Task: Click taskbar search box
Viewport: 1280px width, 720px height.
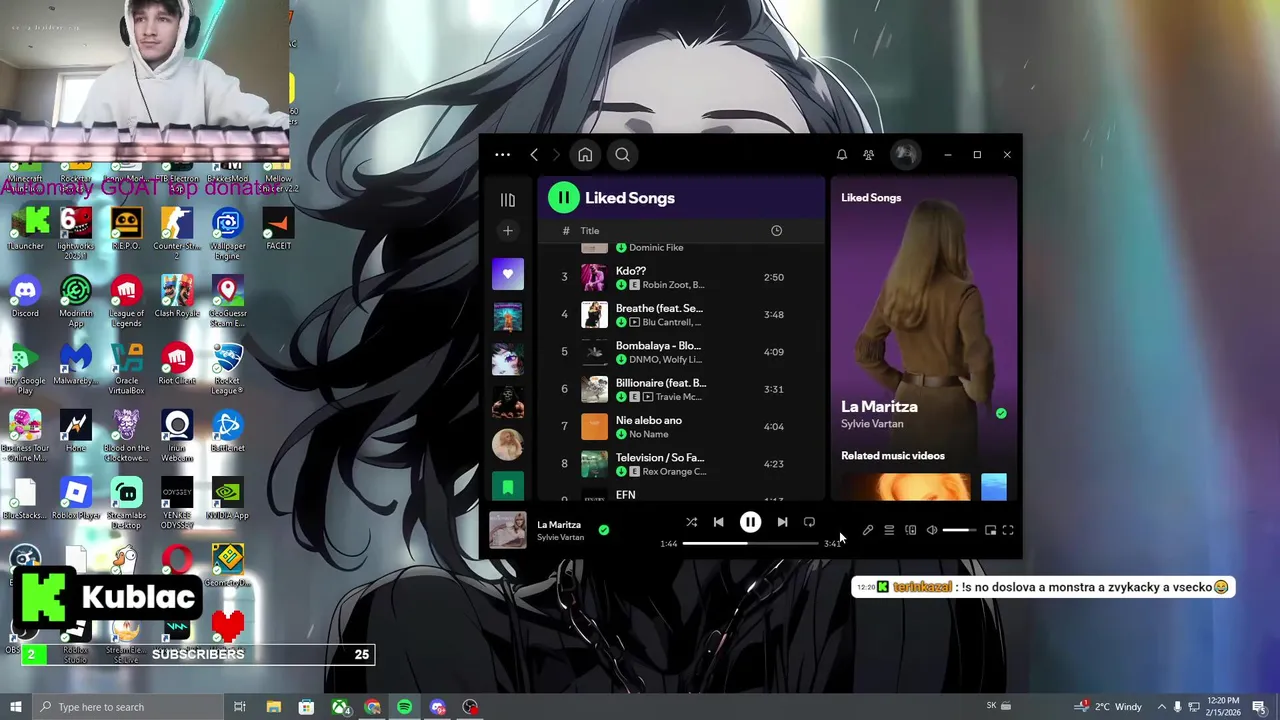Action: 130,707
